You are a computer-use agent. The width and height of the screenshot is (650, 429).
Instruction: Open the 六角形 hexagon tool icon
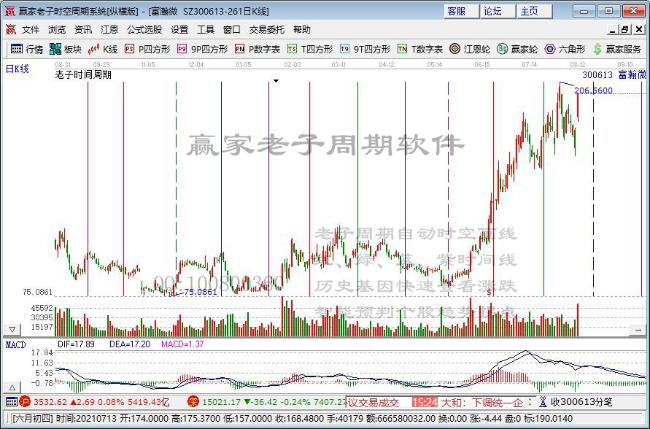click(x=550, y=49)
